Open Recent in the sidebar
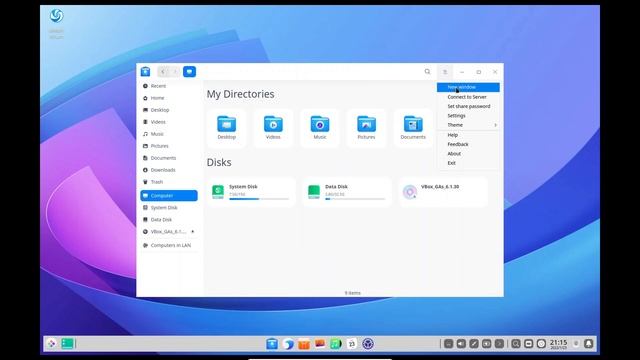640x360 pixels. pyautogui.click(x=169, y=86)
